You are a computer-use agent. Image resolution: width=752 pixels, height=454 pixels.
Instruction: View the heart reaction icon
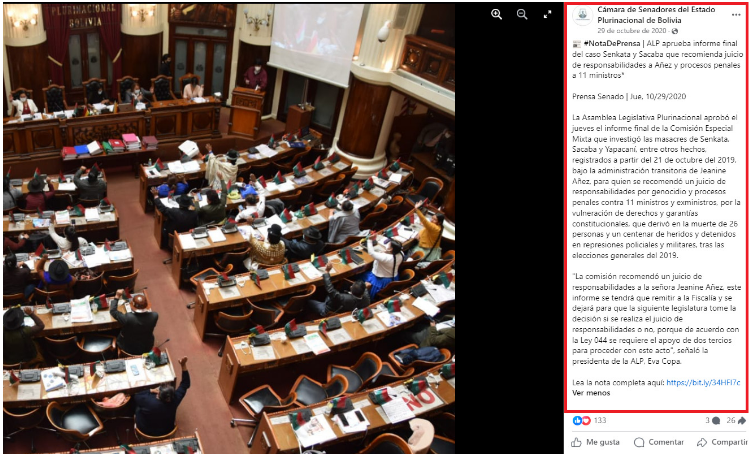click(x=584, y=420)
